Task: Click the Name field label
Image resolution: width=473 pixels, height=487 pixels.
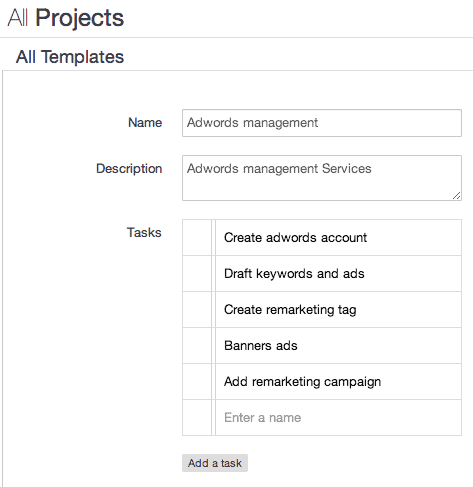Action: [145, 123]
